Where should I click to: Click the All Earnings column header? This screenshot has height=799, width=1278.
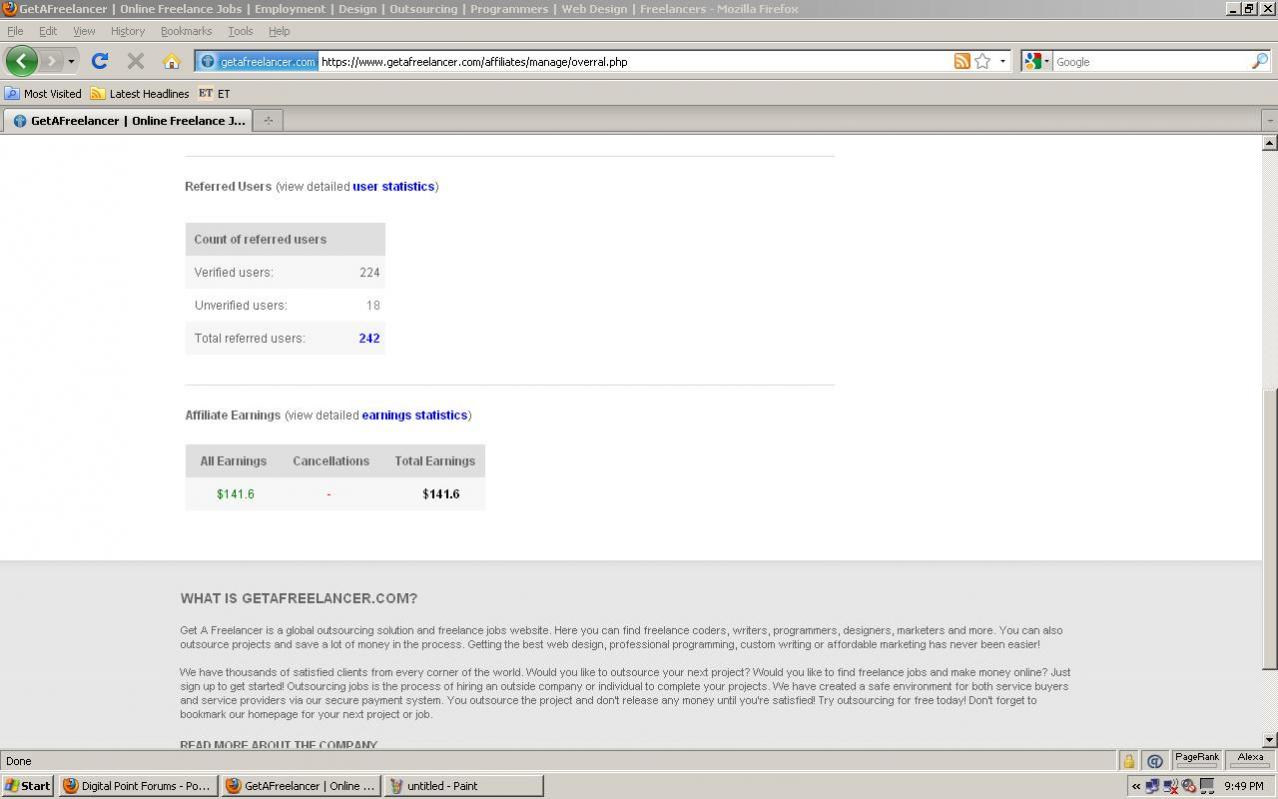tap(233, 461)
